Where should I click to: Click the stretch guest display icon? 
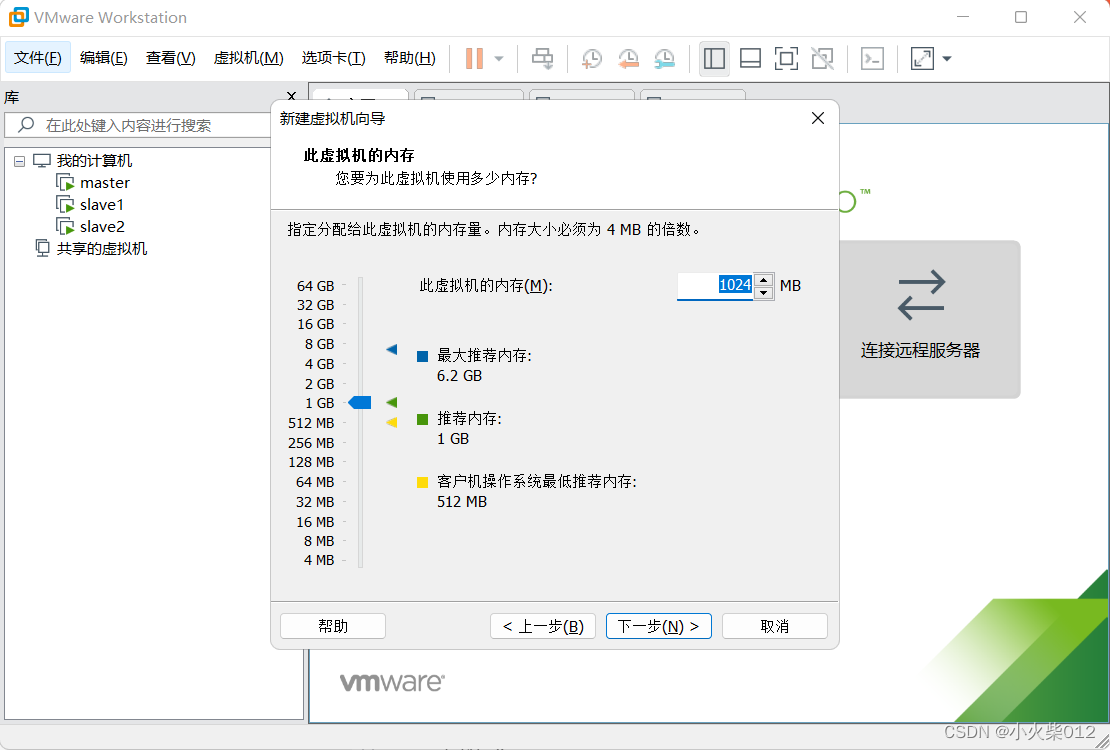coord(922,58)
